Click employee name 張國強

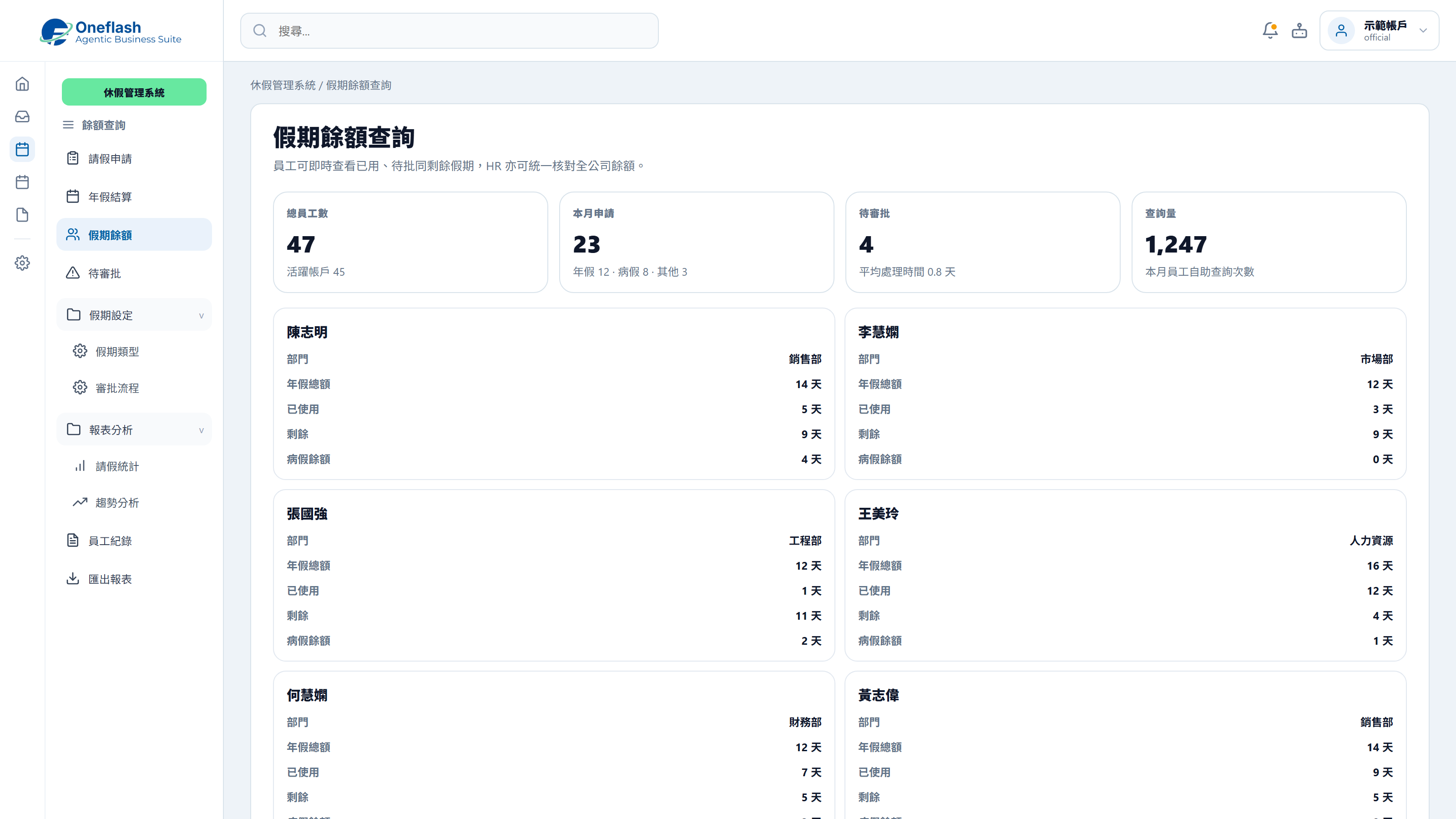pos(307,513)
